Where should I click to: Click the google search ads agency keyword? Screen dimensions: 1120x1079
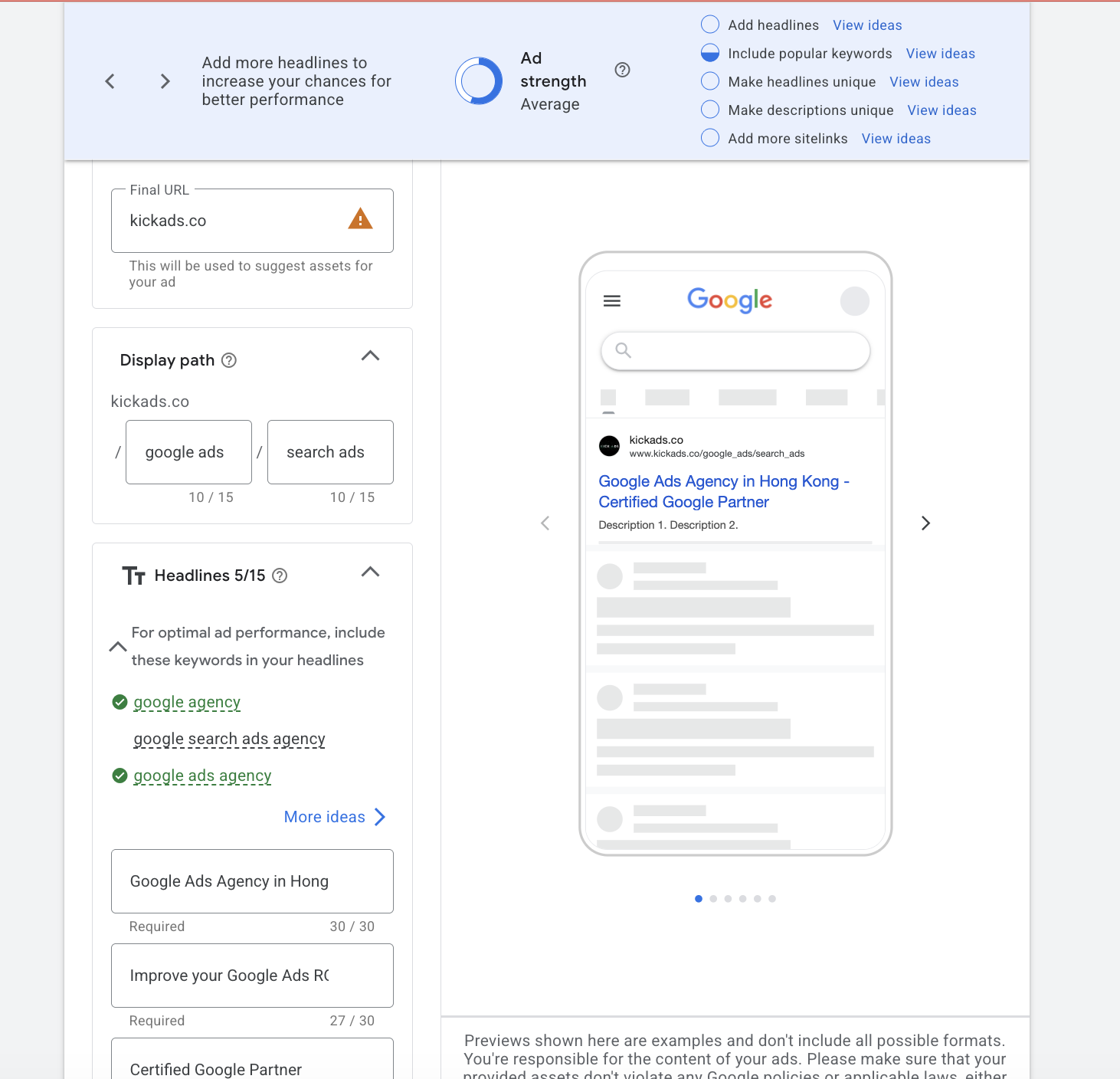(x=229, y=739)
